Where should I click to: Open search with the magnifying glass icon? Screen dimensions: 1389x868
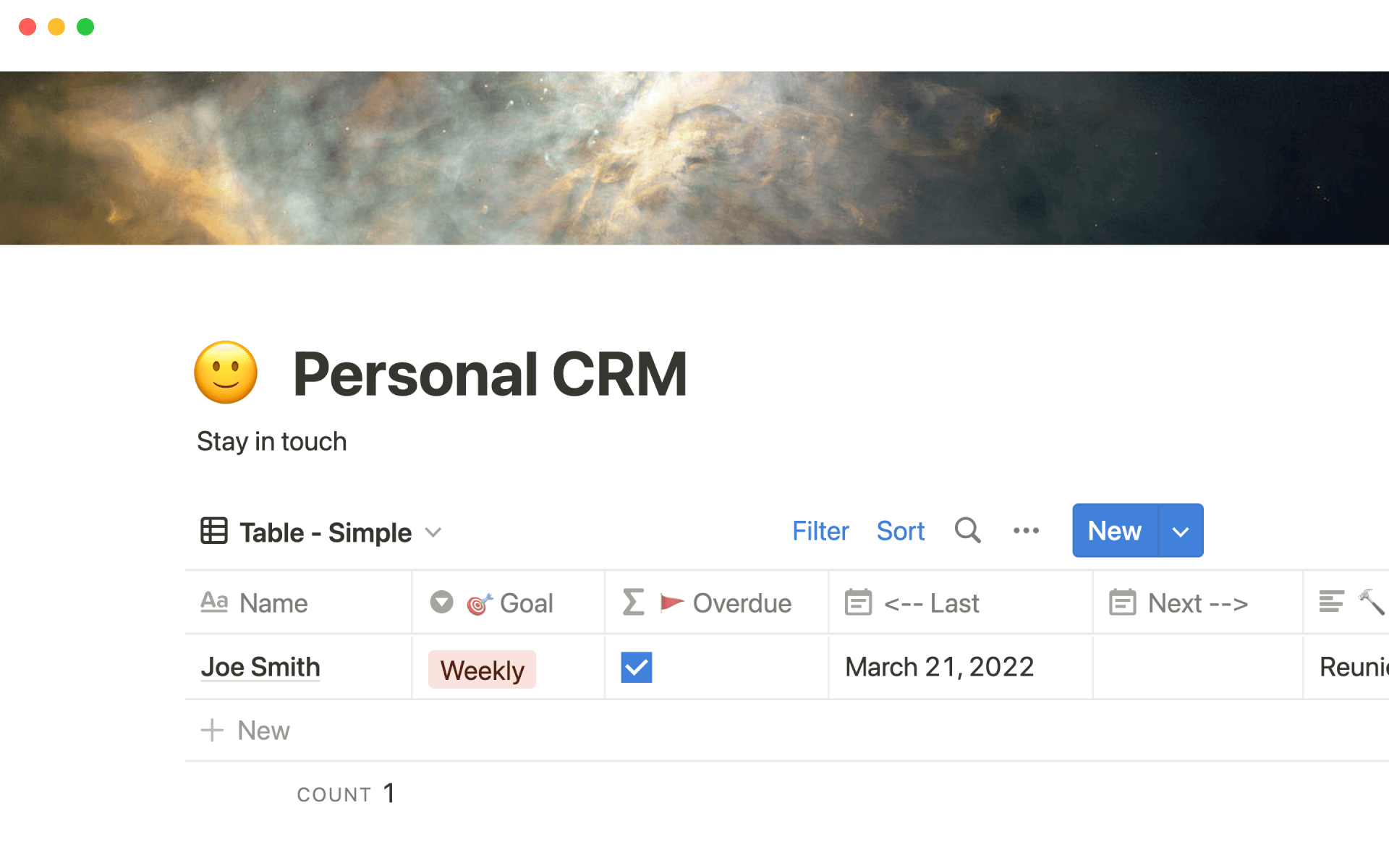(967, 531)
